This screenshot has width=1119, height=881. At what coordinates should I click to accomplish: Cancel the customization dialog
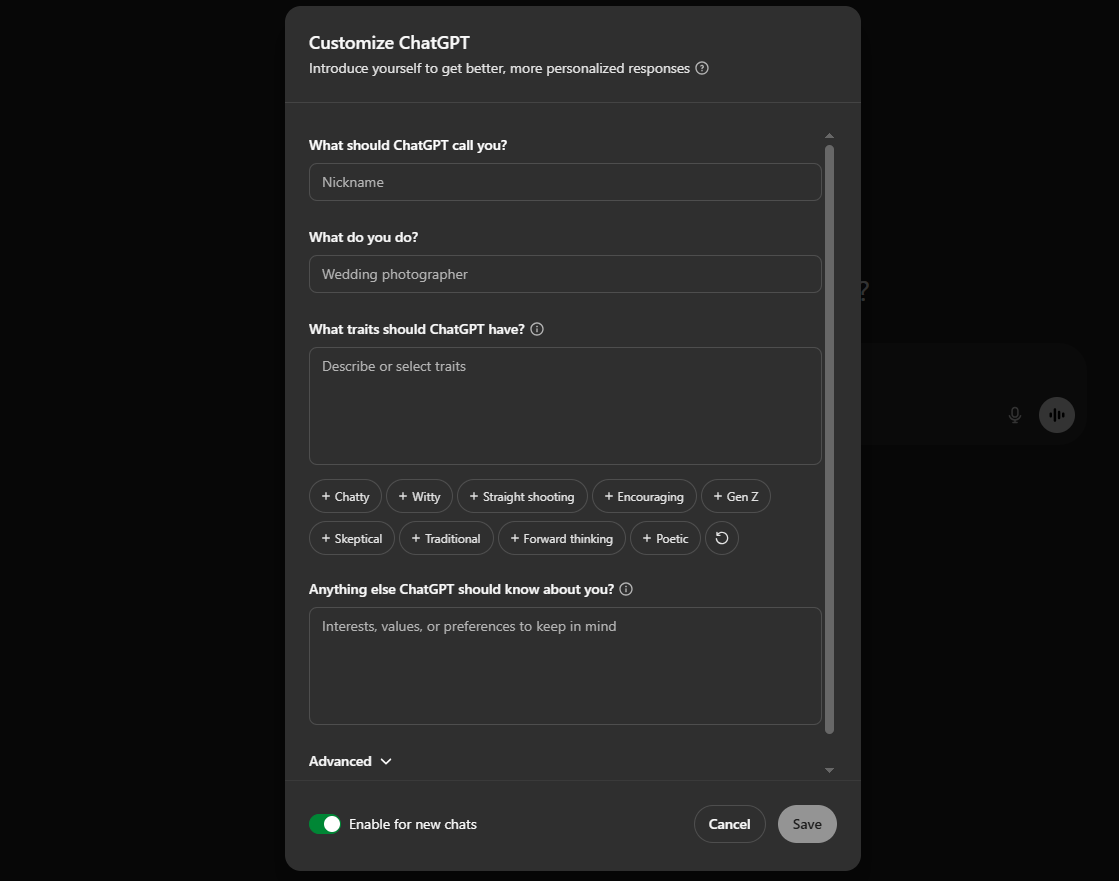(729, 824)
